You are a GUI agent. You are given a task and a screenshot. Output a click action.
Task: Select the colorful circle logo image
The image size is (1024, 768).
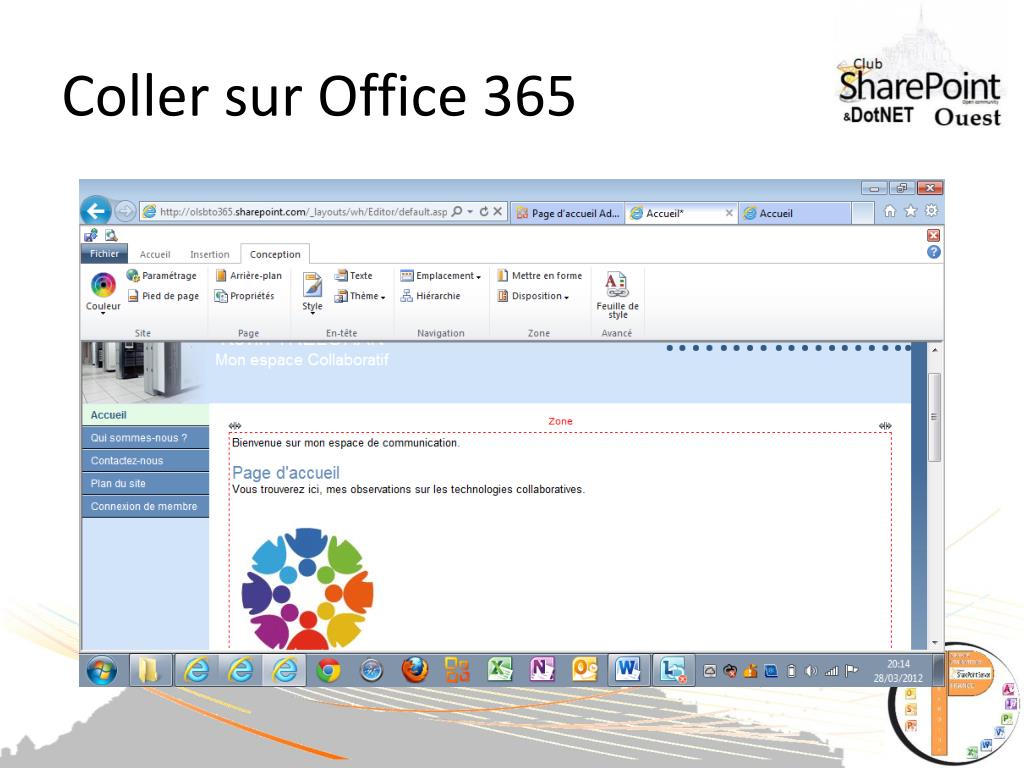pos(307,588)
